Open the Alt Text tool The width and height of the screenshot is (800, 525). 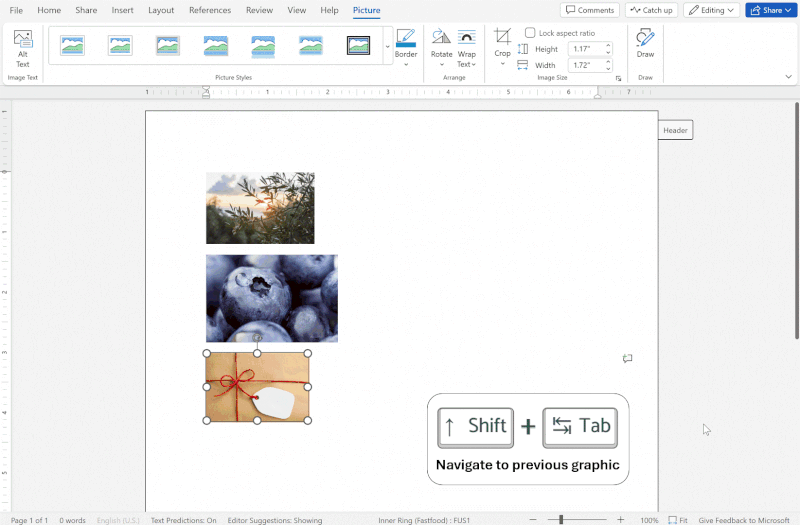coord(22,47)
